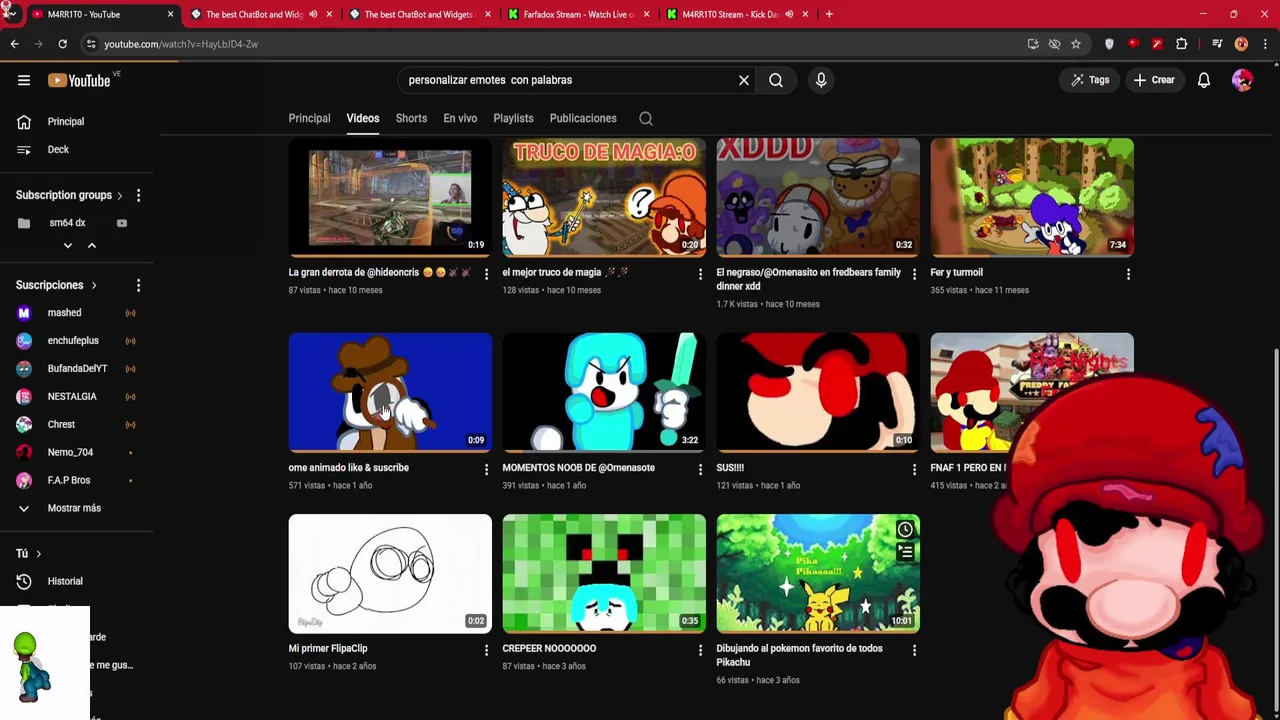Search within the channel using magnifier icon

pyautogui.click(x=646, y=118)
